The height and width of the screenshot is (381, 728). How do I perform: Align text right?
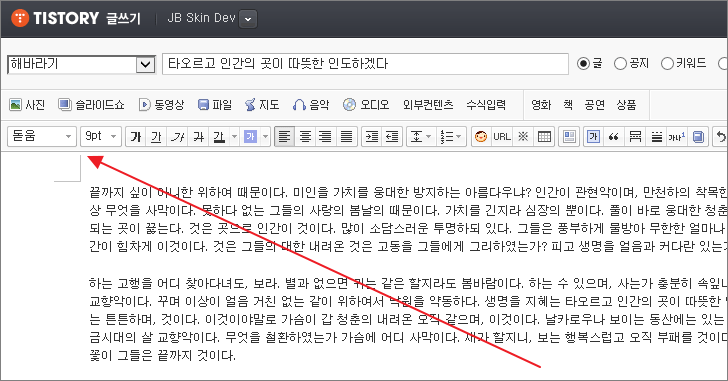pyautogui.click(x=325, y=137)
